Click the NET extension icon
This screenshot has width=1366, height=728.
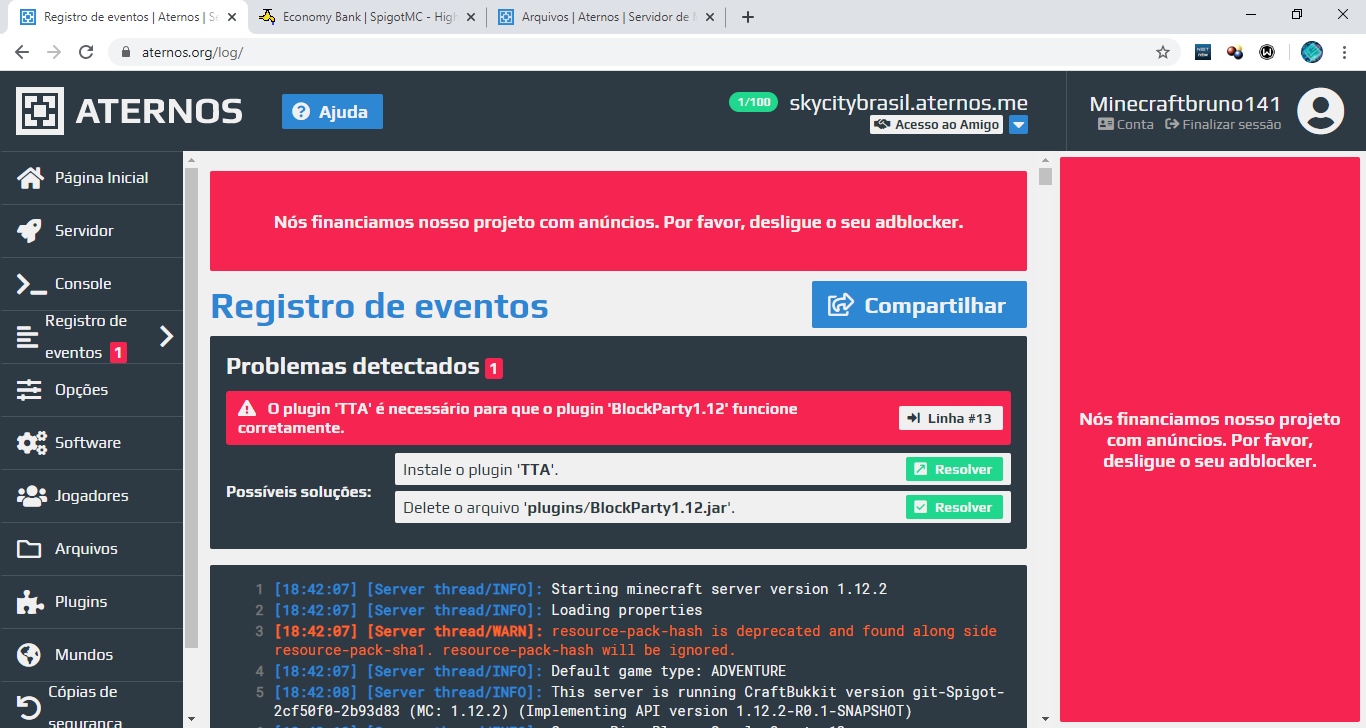pos(1203,52)
